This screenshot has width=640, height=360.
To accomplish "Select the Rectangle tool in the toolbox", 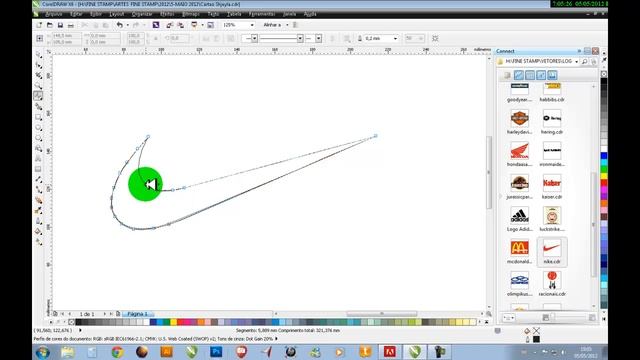I will pos(38,117).
